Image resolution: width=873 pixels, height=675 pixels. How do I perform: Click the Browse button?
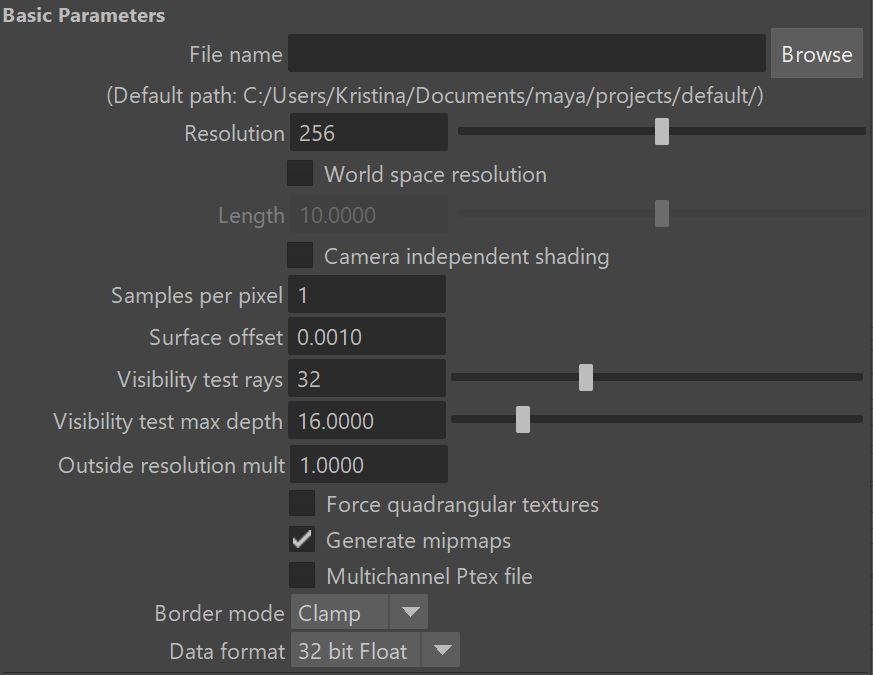(816, 54)
